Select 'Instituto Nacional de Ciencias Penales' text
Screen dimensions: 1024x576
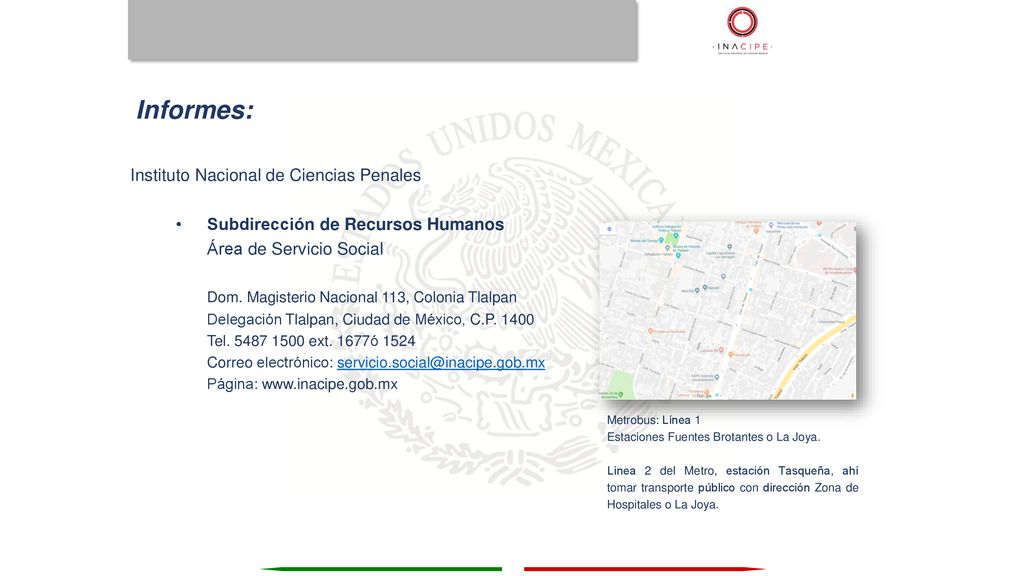coord(276,175)
